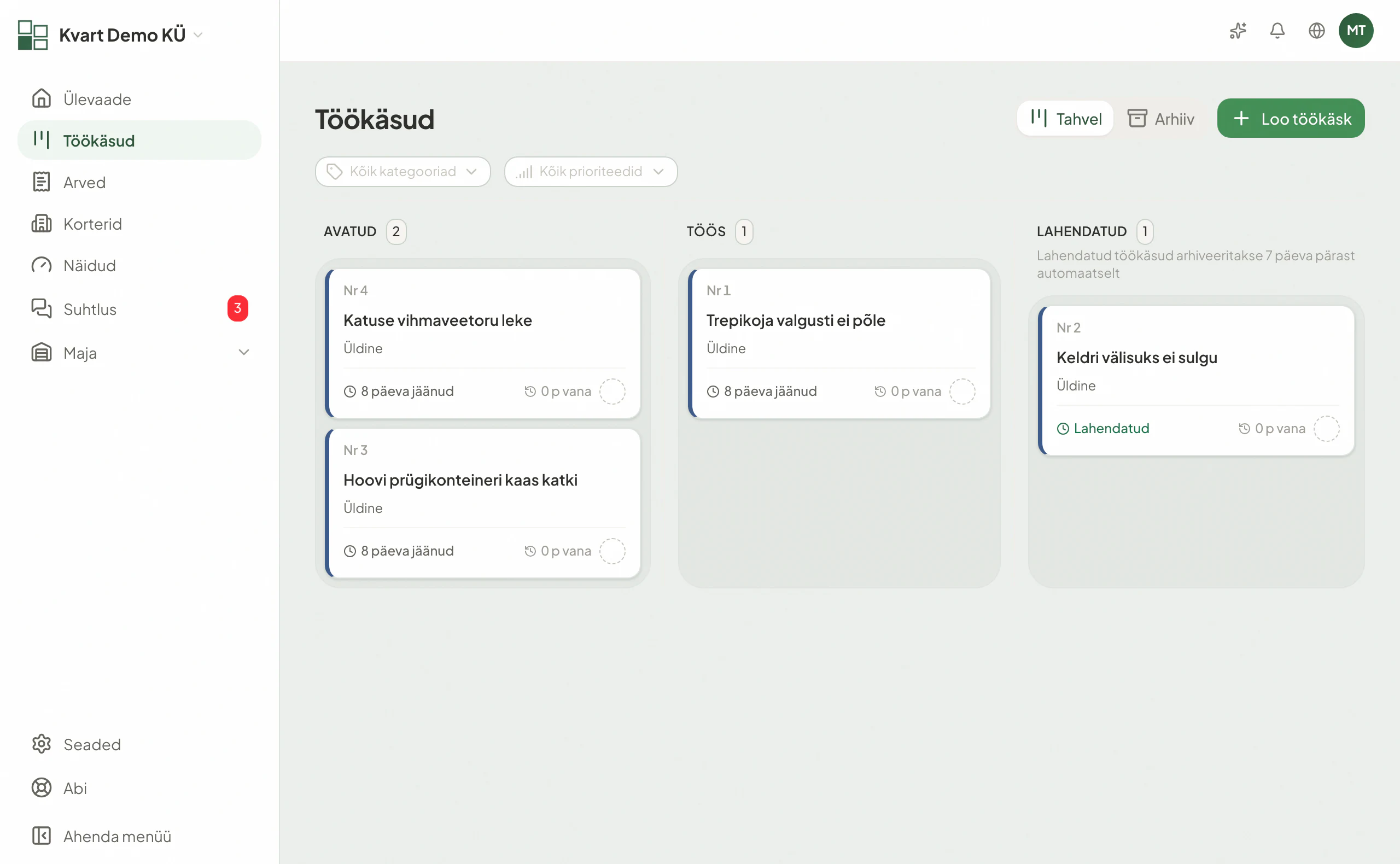Click the Ülevaade home icon
Viewport: 1400px width, 864px height.
(41, 98)
